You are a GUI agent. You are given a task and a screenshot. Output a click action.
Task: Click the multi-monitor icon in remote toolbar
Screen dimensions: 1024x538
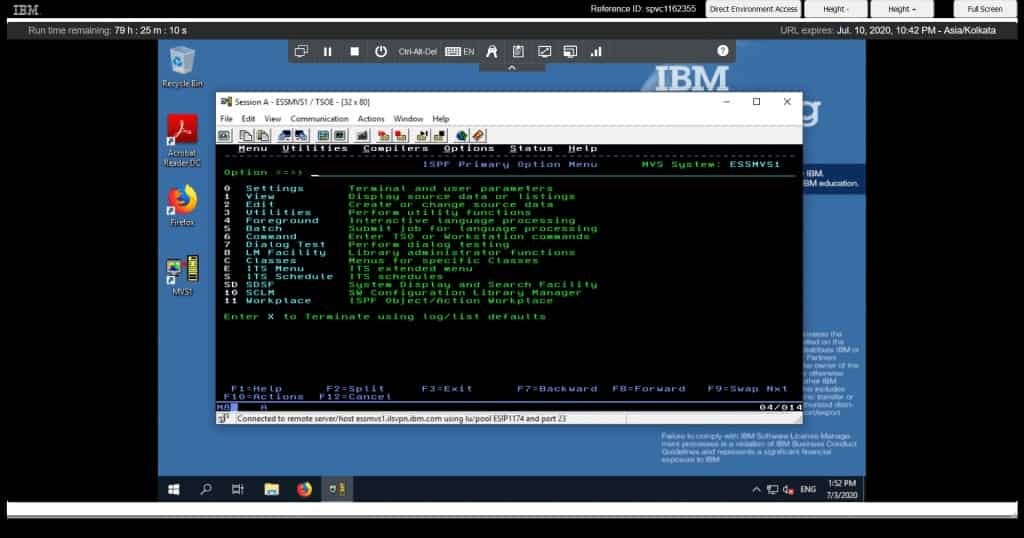point(301,51)
